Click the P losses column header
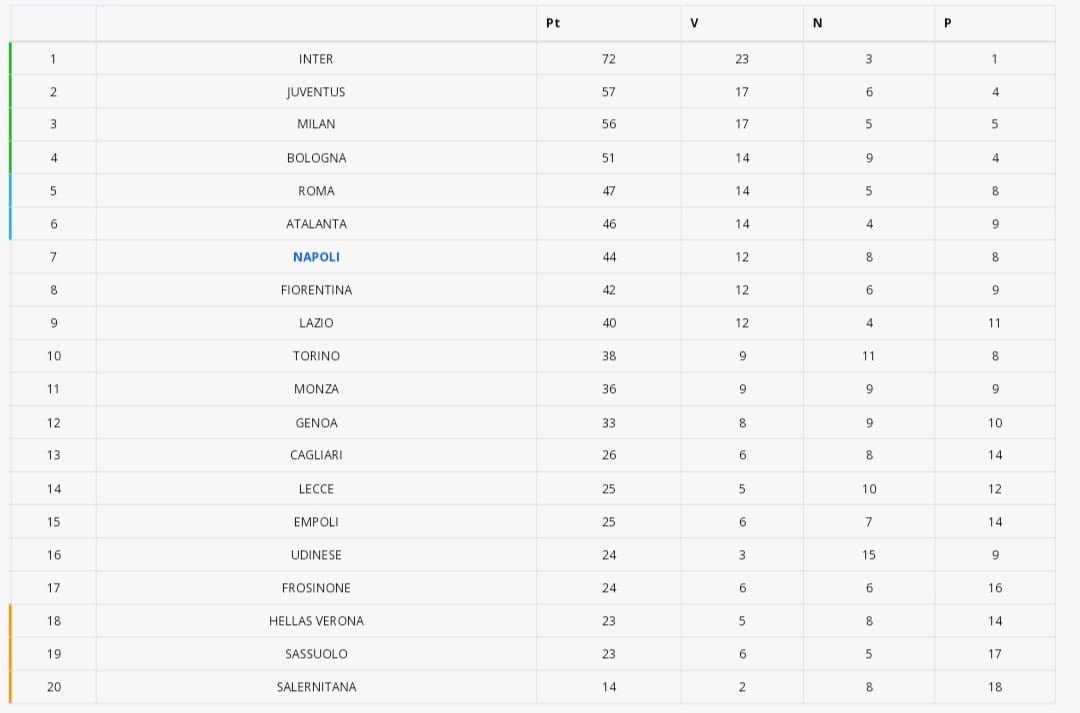This screenshot has height=713, width=1080. click(948, 23)
